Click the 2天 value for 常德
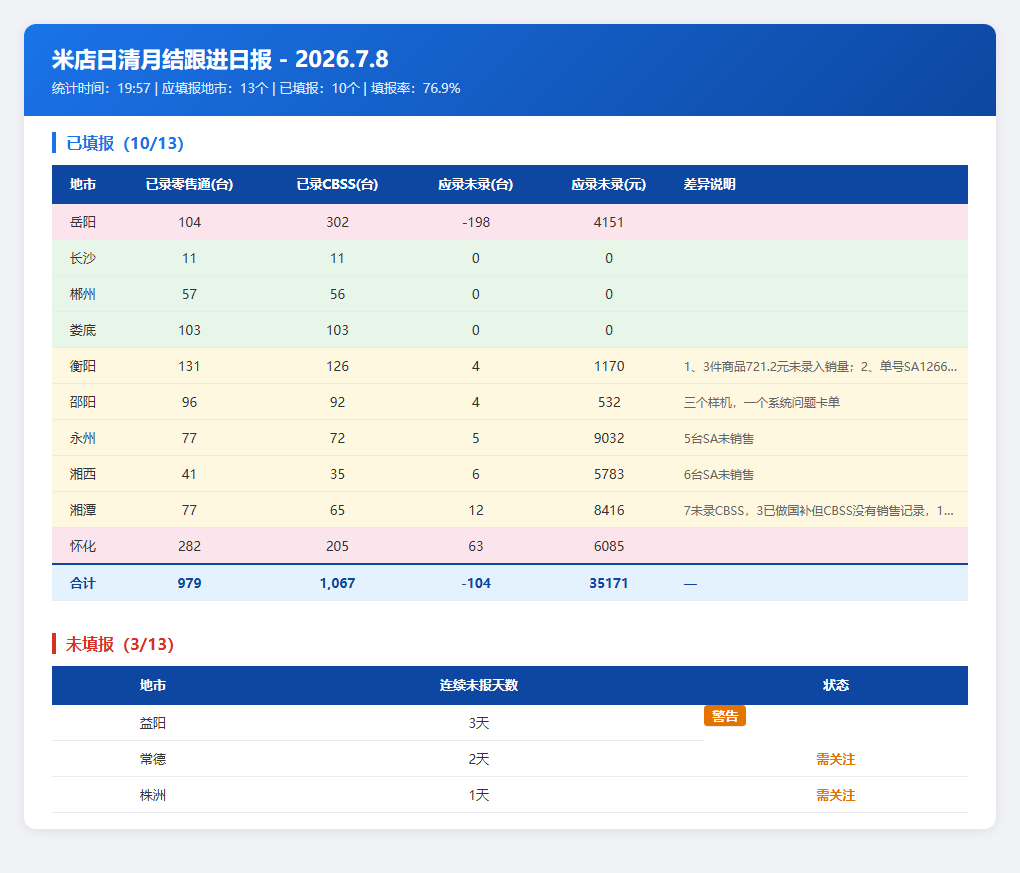 coord(478,759)
